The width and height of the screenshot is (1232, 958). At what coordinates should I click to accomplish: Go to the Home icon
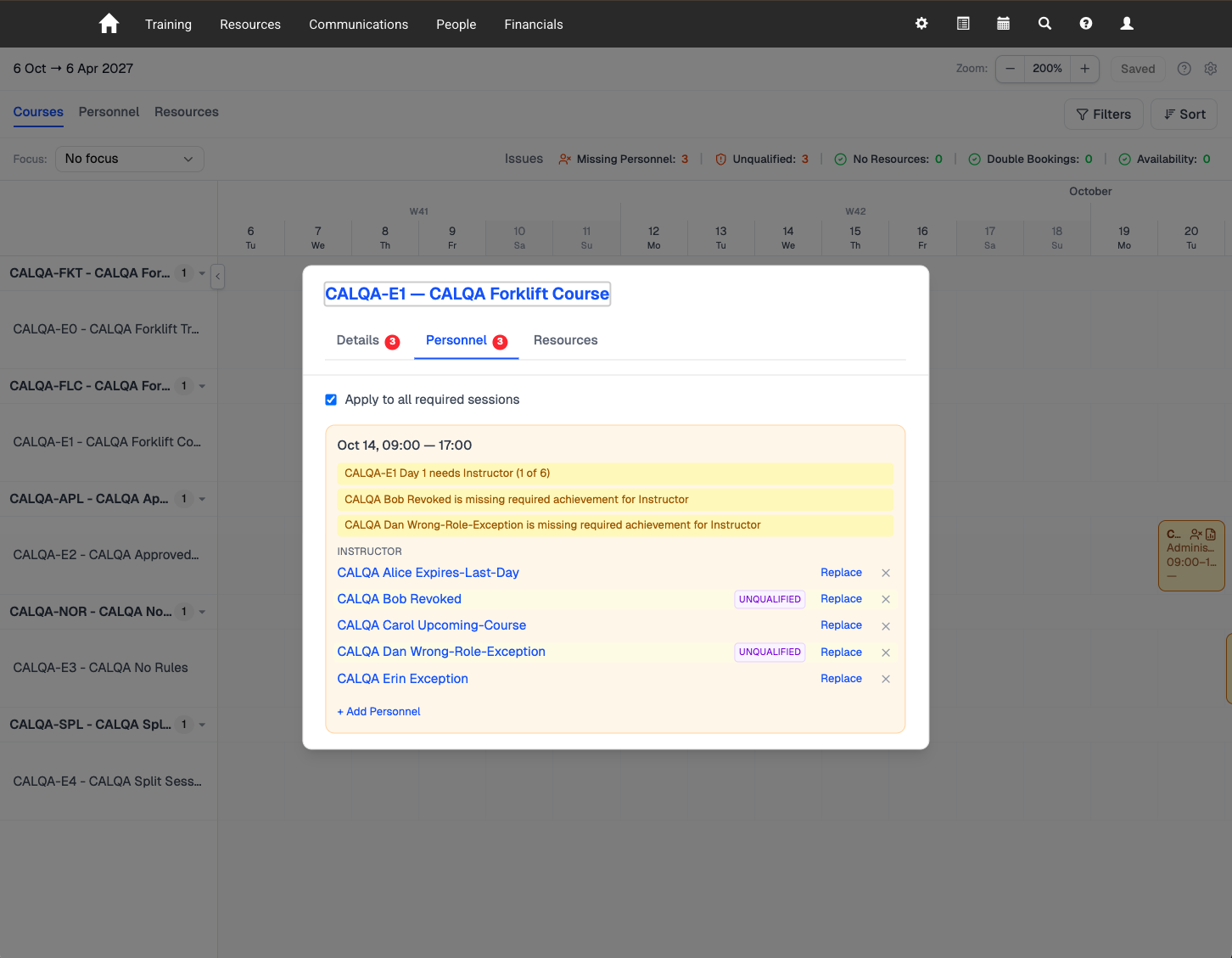109,24
